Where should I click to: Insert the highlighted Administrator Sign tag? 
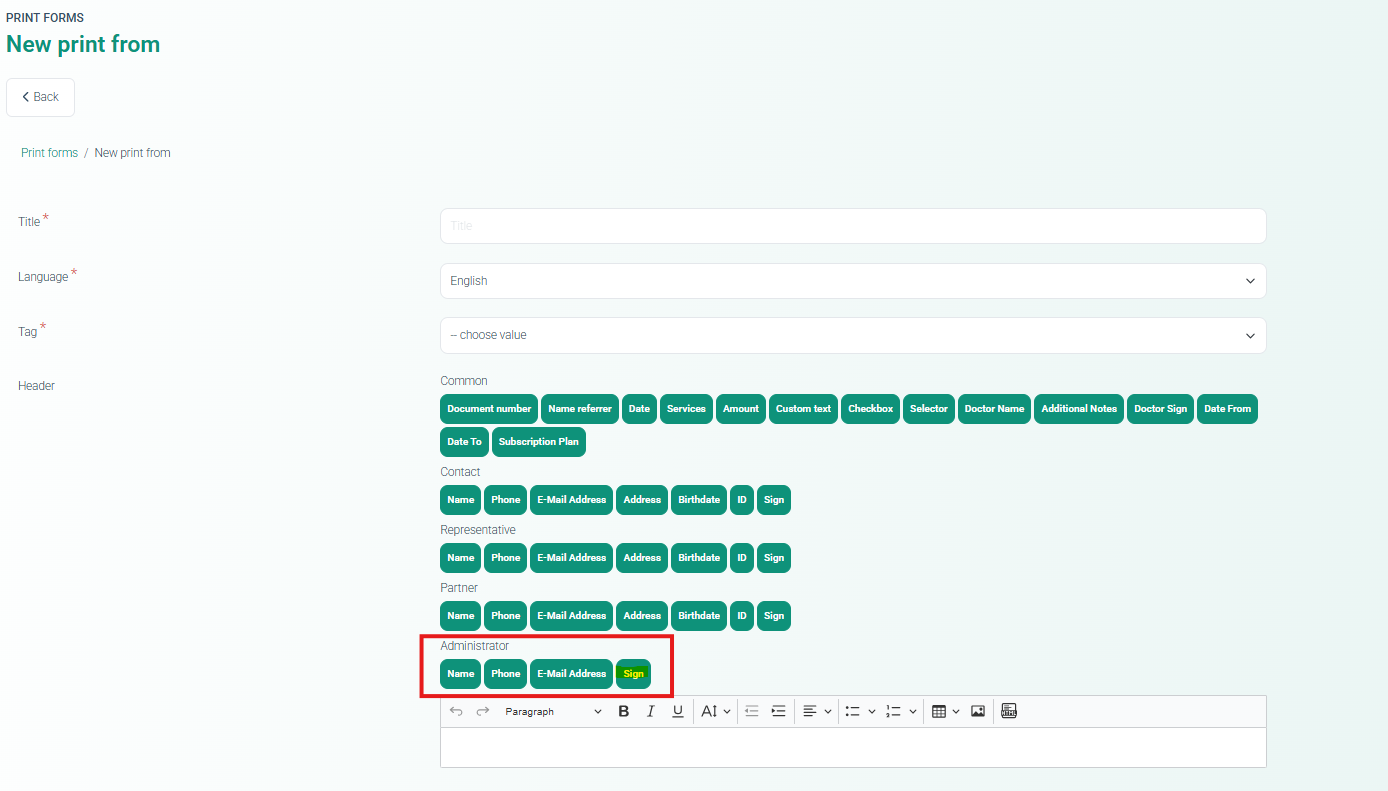(x=633, y=674)
